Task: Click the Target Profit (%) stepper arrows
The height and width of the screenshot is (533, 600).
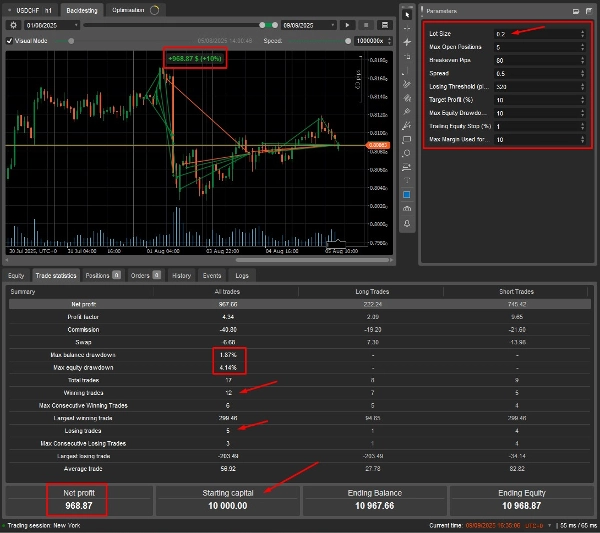Action: pos(582,100)
